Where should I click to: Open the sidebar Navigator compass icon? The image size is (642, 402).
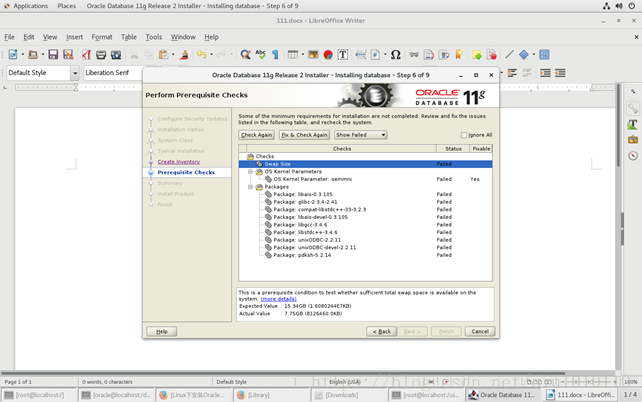coord(633,156)
